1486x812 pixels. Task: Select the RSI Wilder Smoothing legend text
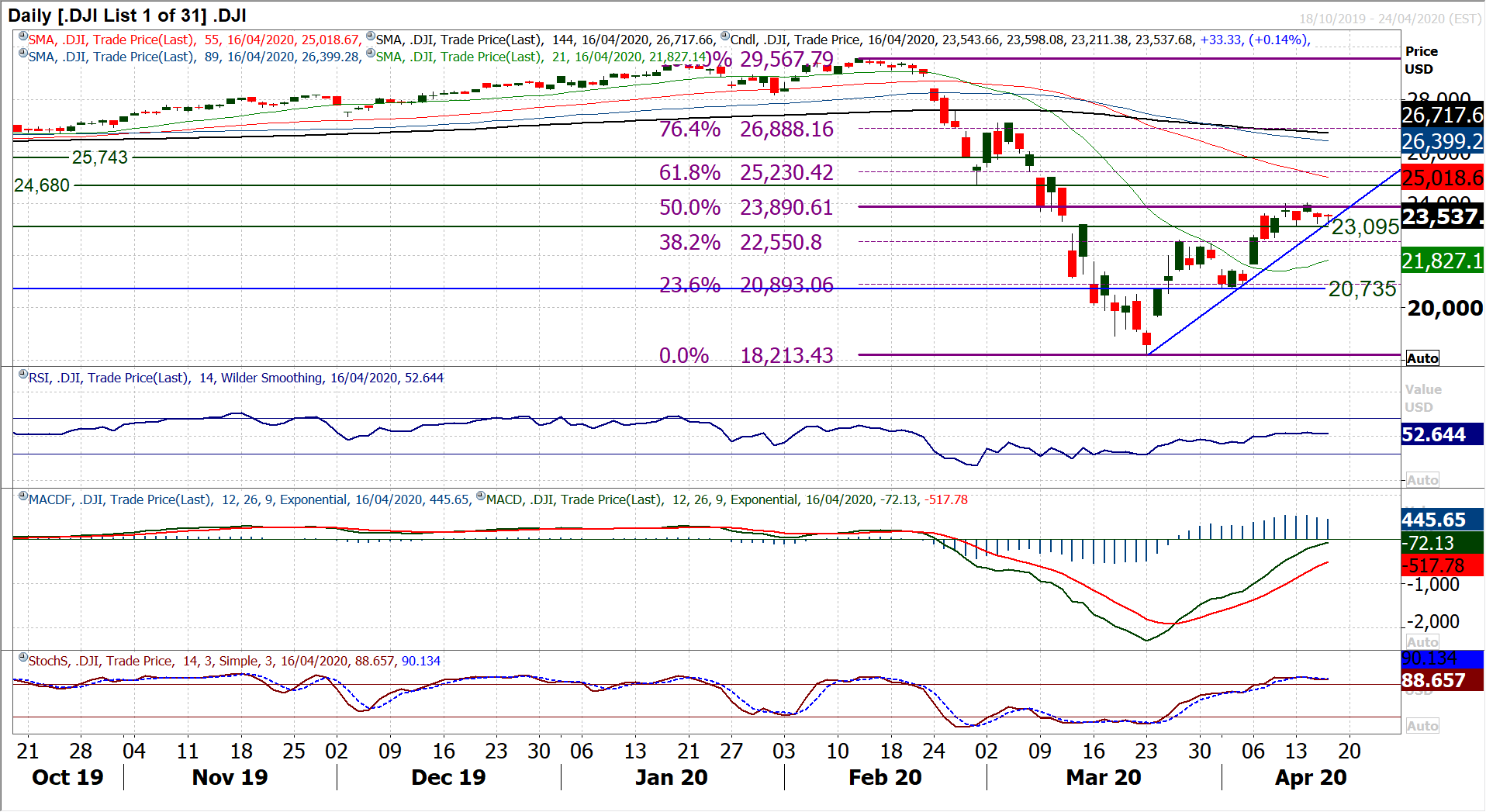(x=236, y=378)
